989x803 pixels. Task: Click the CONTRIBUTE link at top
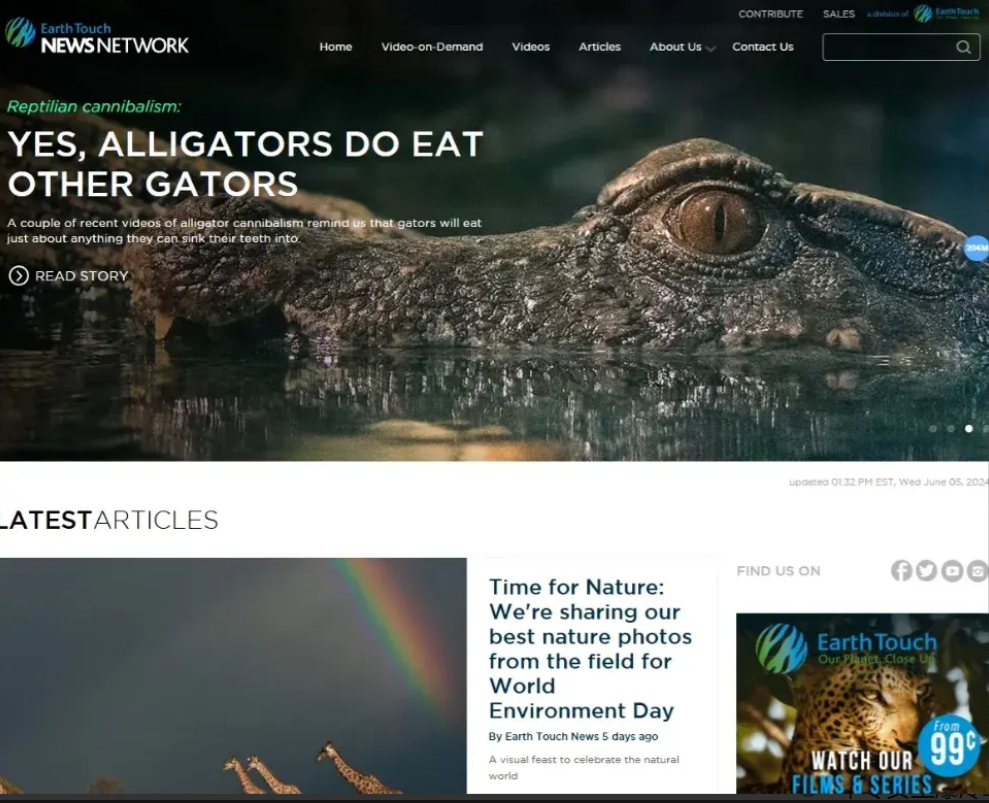pos(771,14)
